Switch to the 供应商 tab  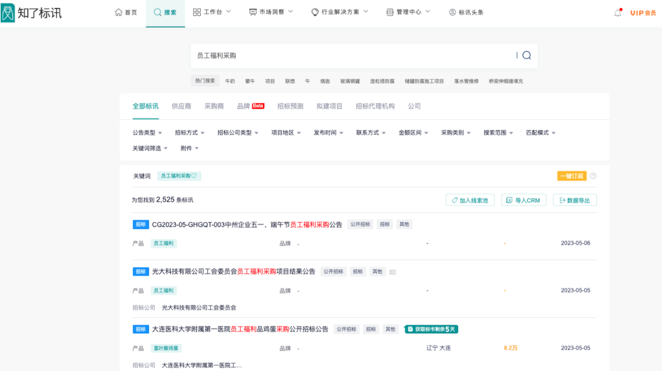pyautogui.click(x=181, y=106)
